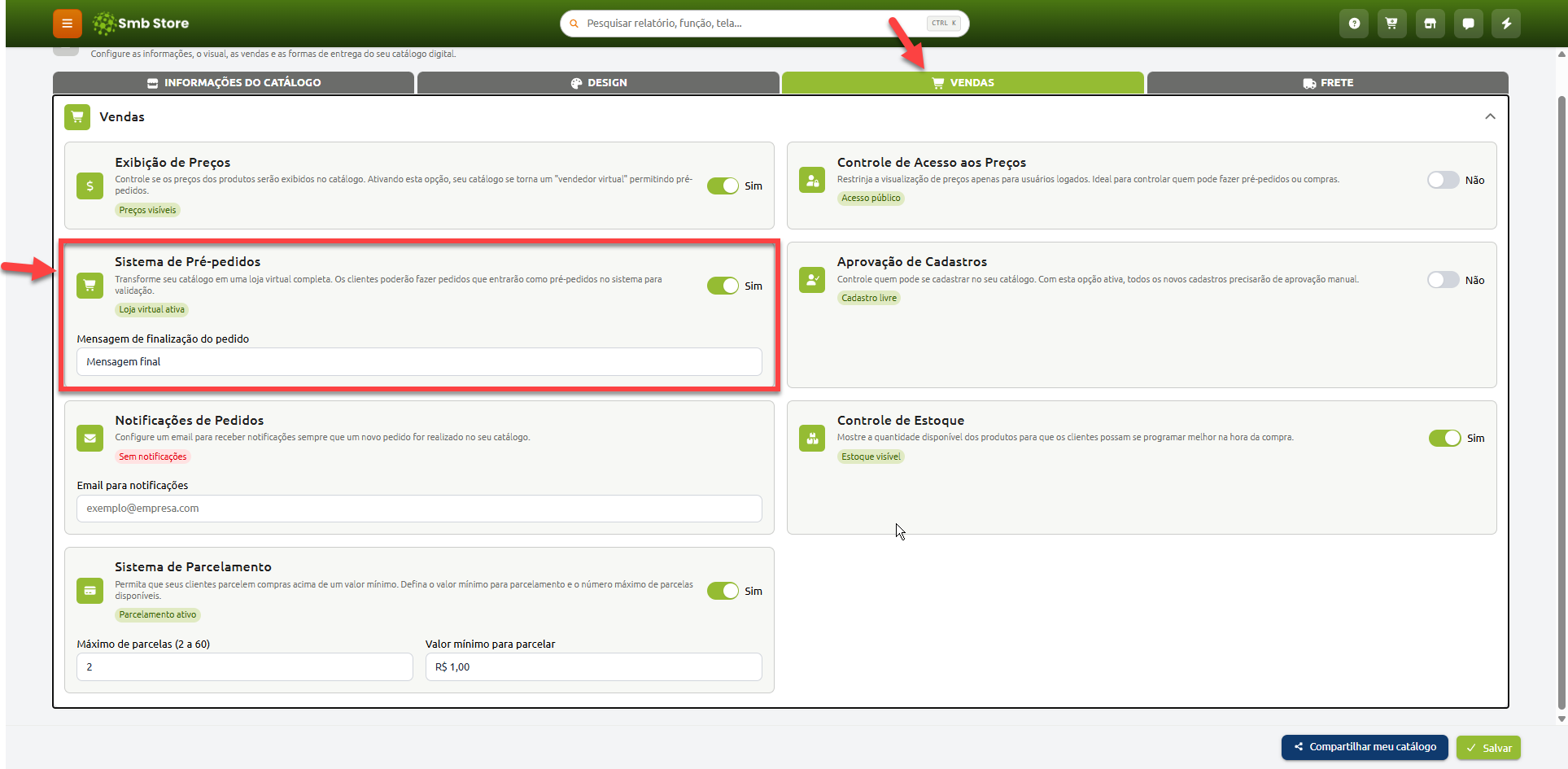Screen dimensions: 1568x769
Task: Click the Smb Store logo
Action: [140, 24]
